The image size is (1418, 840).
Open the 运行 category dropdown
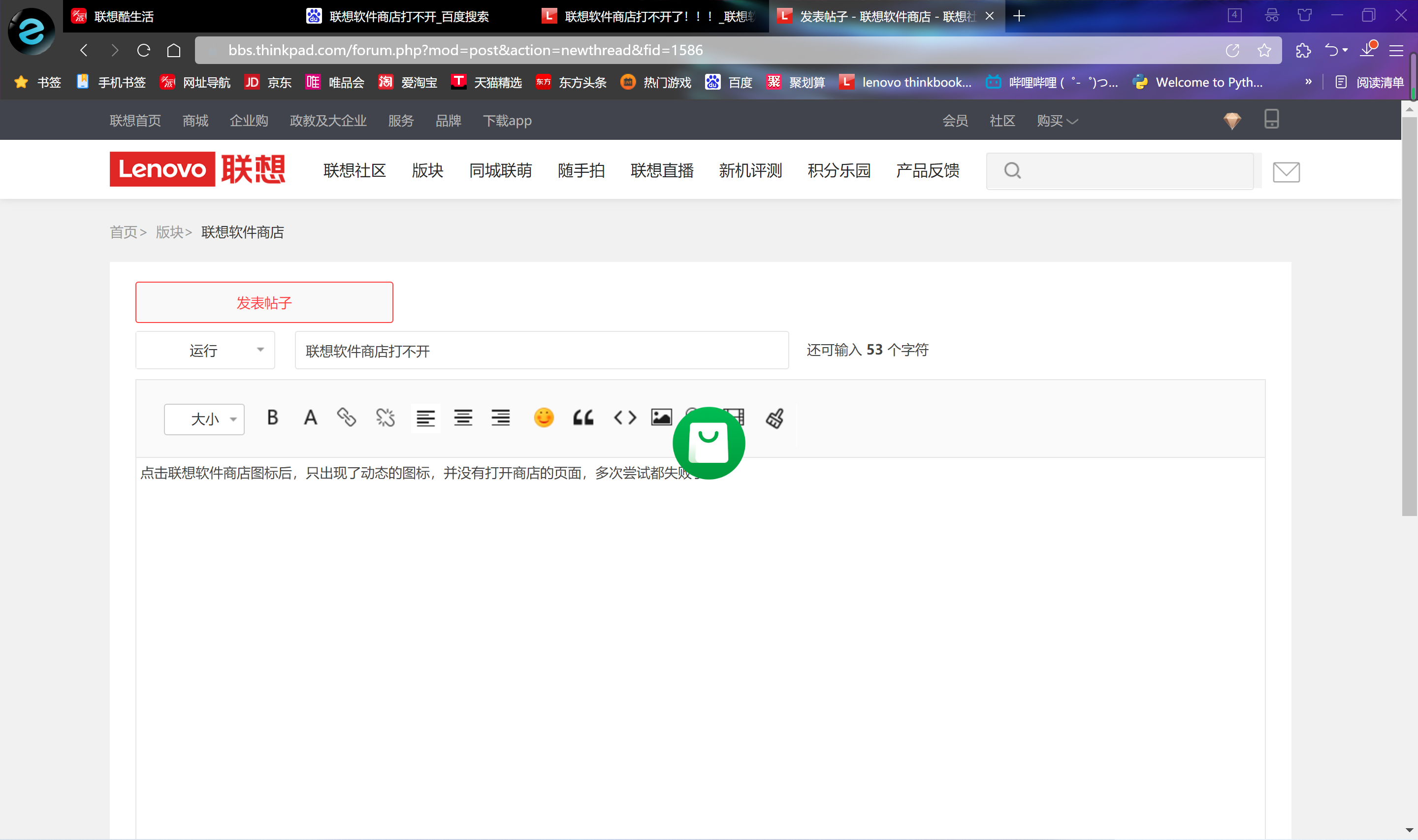[205, 351]
